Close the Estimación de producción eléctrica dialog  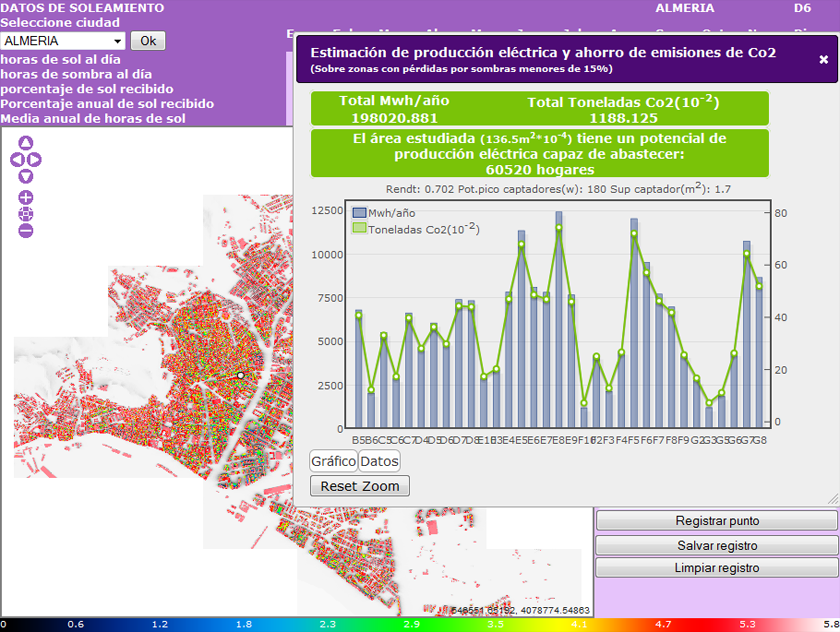[x=823, y=59]
